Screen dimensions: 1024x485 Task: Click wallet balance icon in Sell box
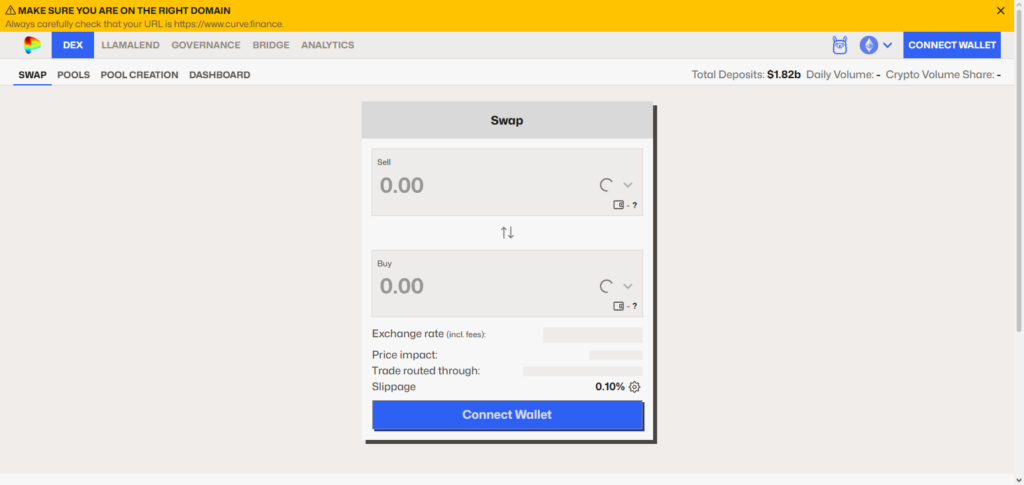(618, 205)
